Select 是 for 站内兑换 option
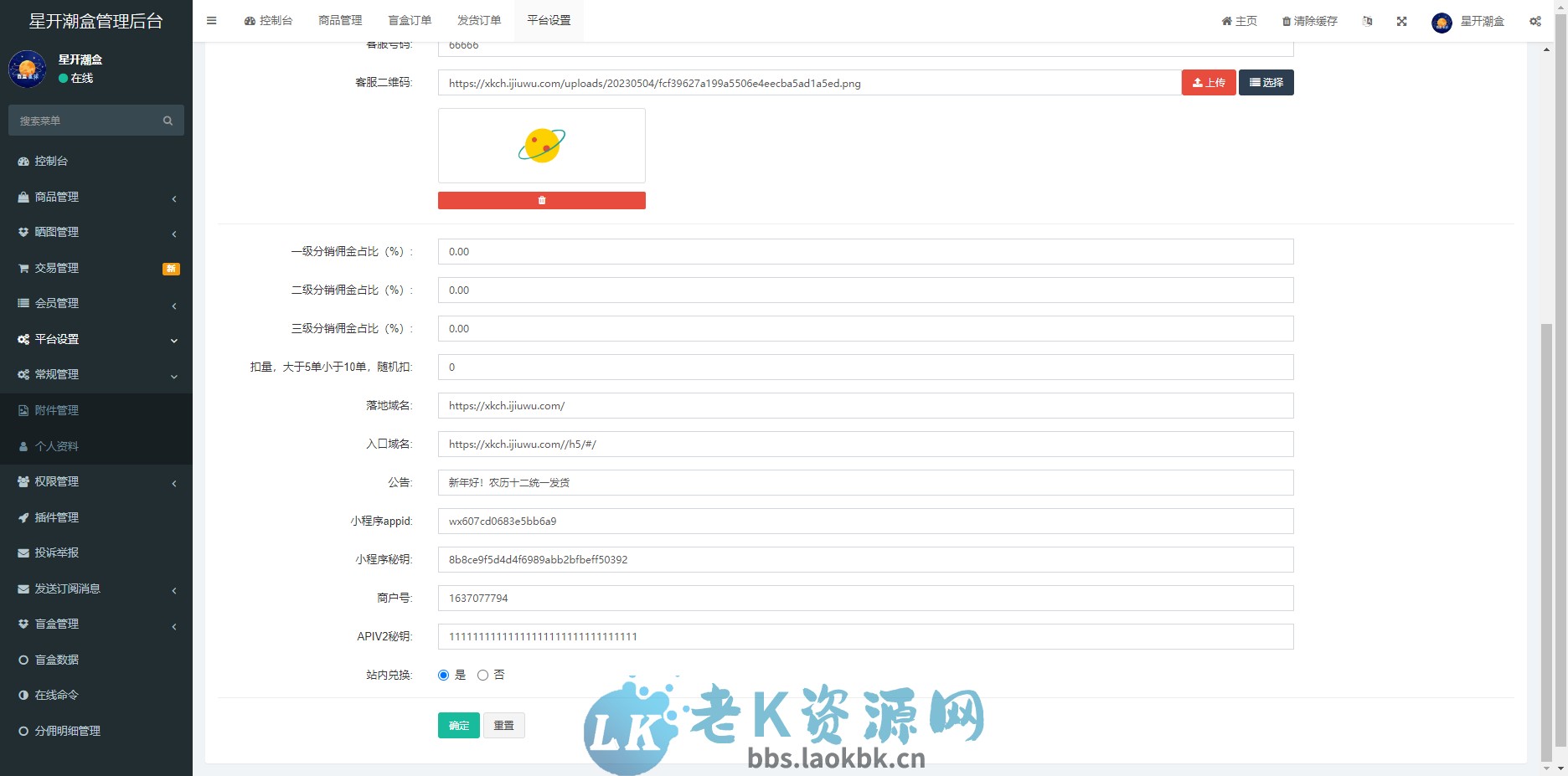This screenshot has width=1568, height=776. [x=444, y=675]
